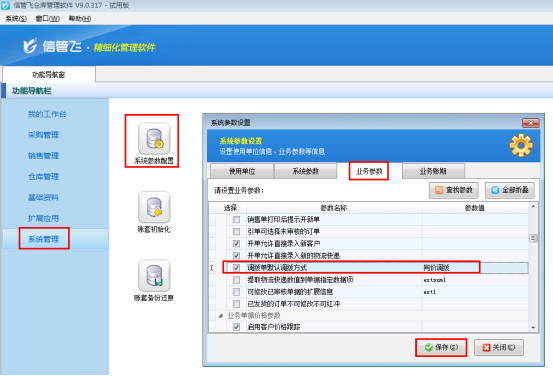Enable 销售单打印后提示开新单 checkbox
This screenshot has height=376, width=553.
[x=236, y=220]
